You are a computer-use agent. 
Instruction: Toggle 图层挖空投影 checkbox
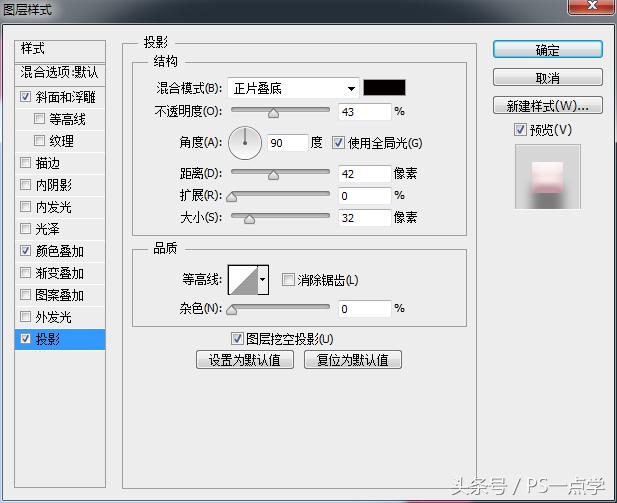pos(237,338)
